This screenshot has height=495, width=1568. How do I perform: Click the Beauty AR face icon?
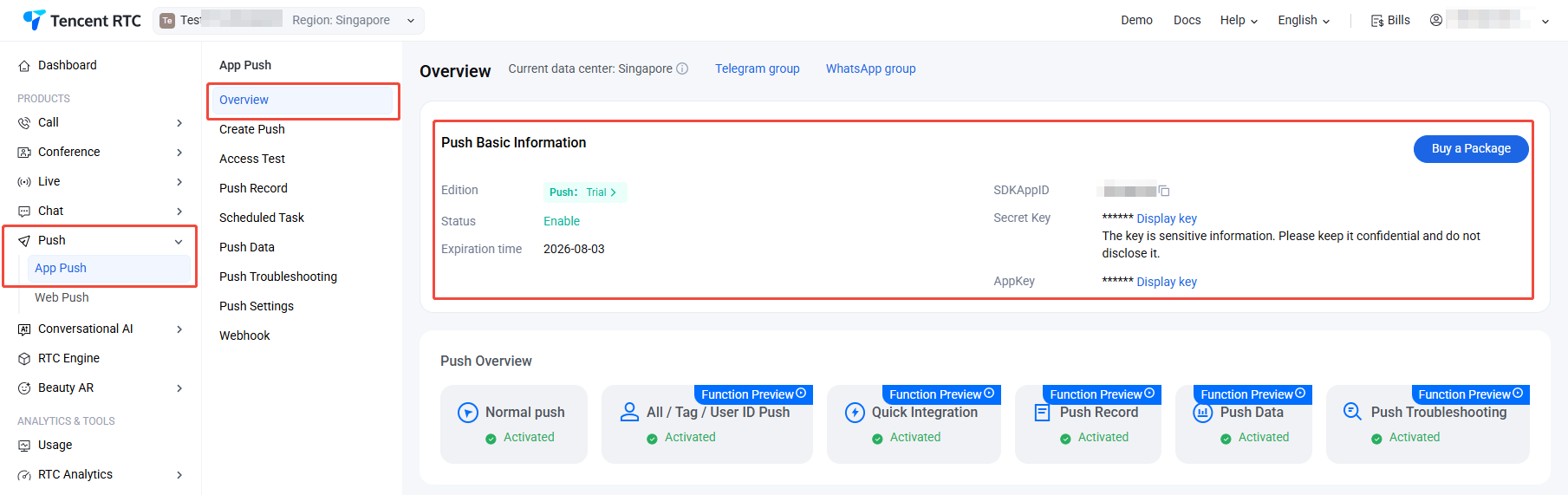(x=24, y=388)
